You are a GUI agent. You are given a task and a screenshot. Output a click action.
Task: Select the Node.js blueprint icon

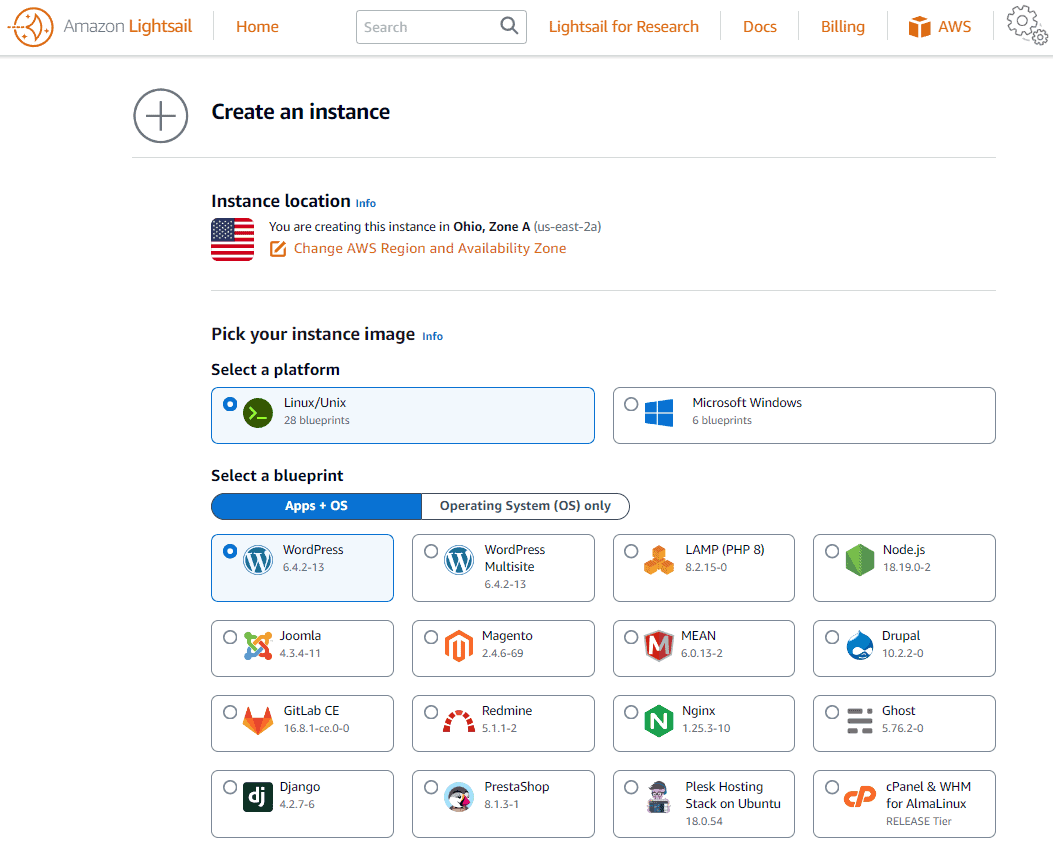tap(860, 560)
